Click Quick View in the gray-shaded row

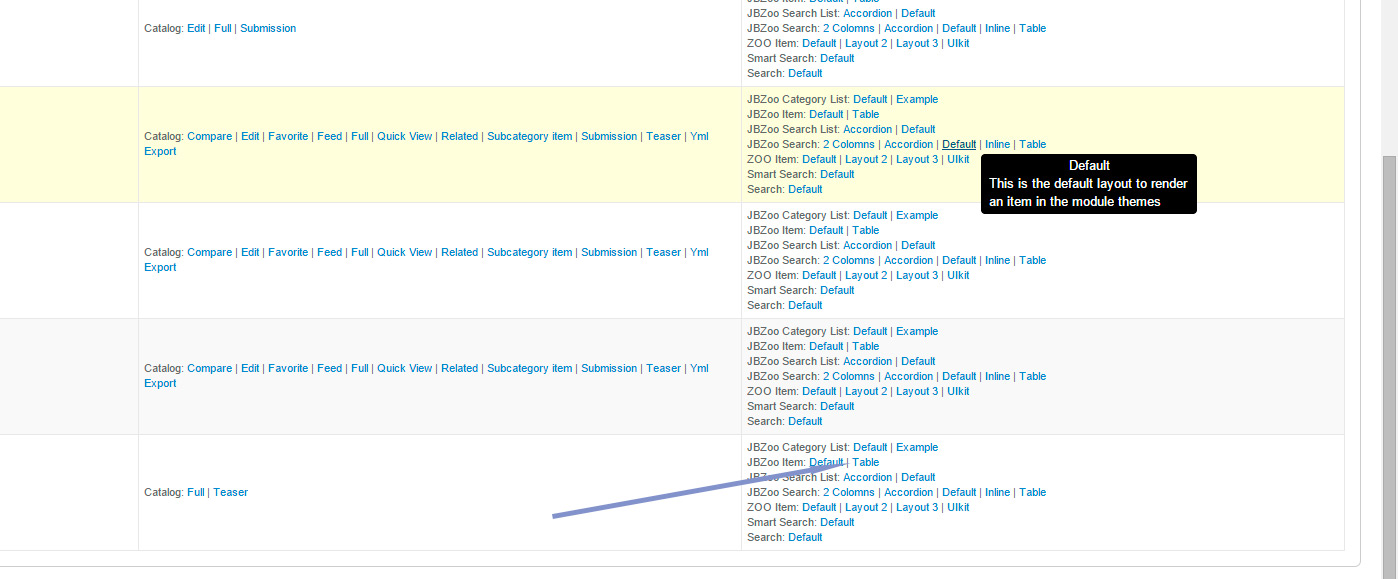tap(405, 368)
